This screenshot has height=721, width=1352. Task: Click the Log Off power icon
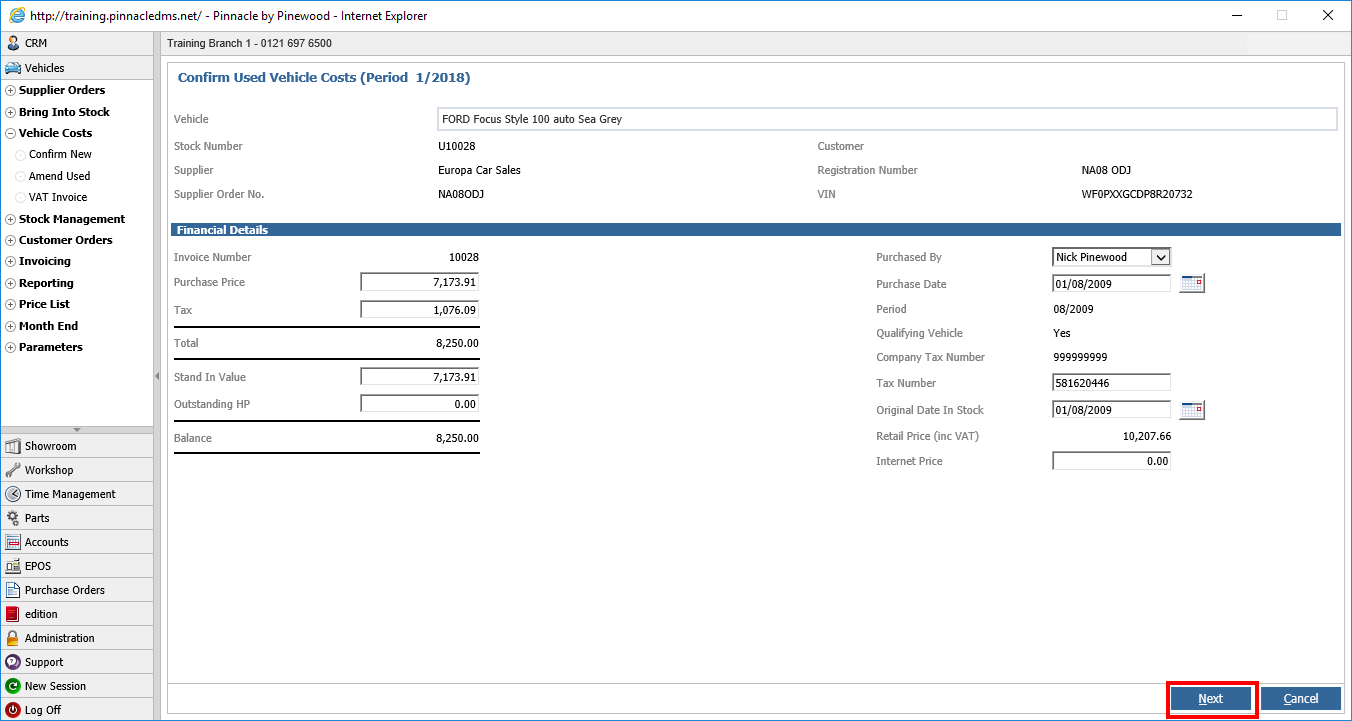[x=13, y=710]
